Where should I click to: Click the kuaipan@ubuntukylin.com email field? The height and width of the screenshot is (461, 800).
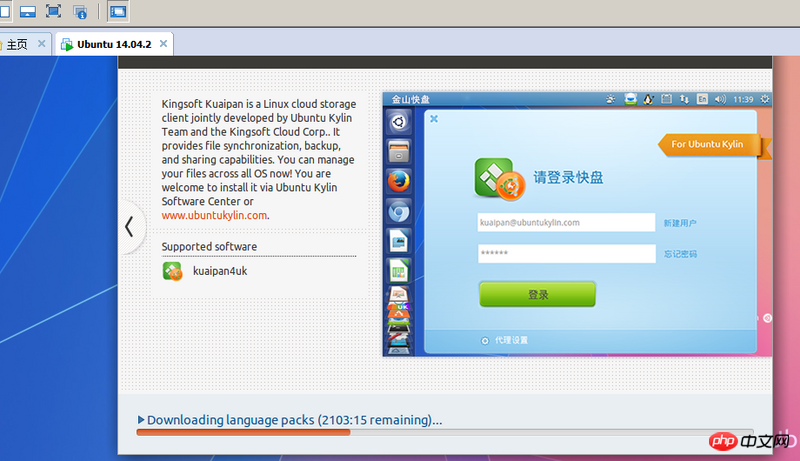click(566, 222)
